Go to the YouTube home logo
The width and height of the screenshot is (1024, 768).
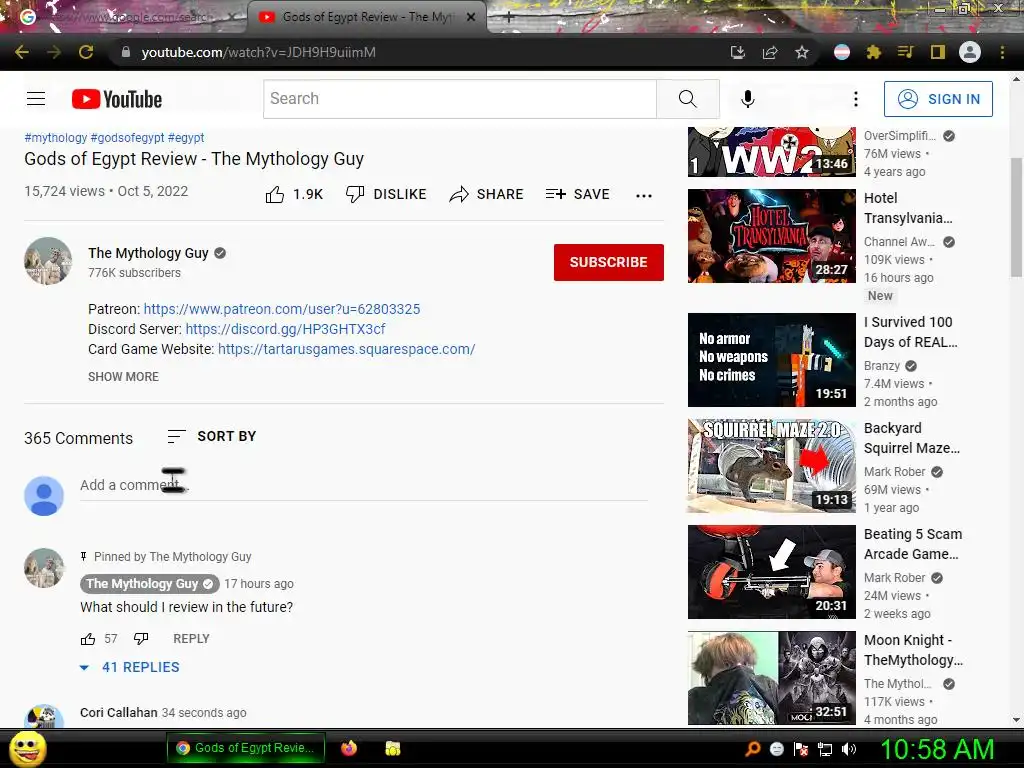117,99
